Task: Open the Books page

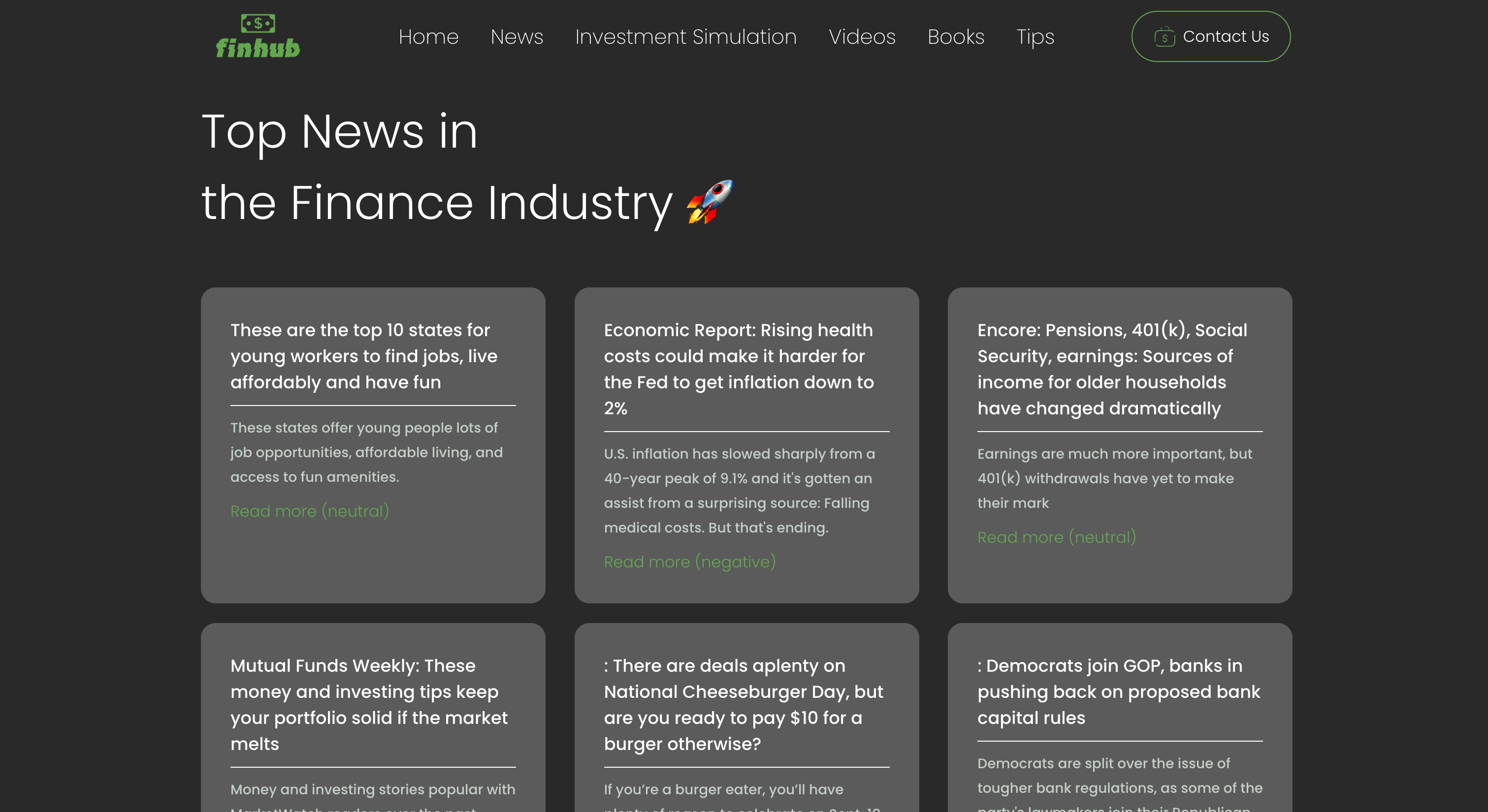Action: pos(955,37)
